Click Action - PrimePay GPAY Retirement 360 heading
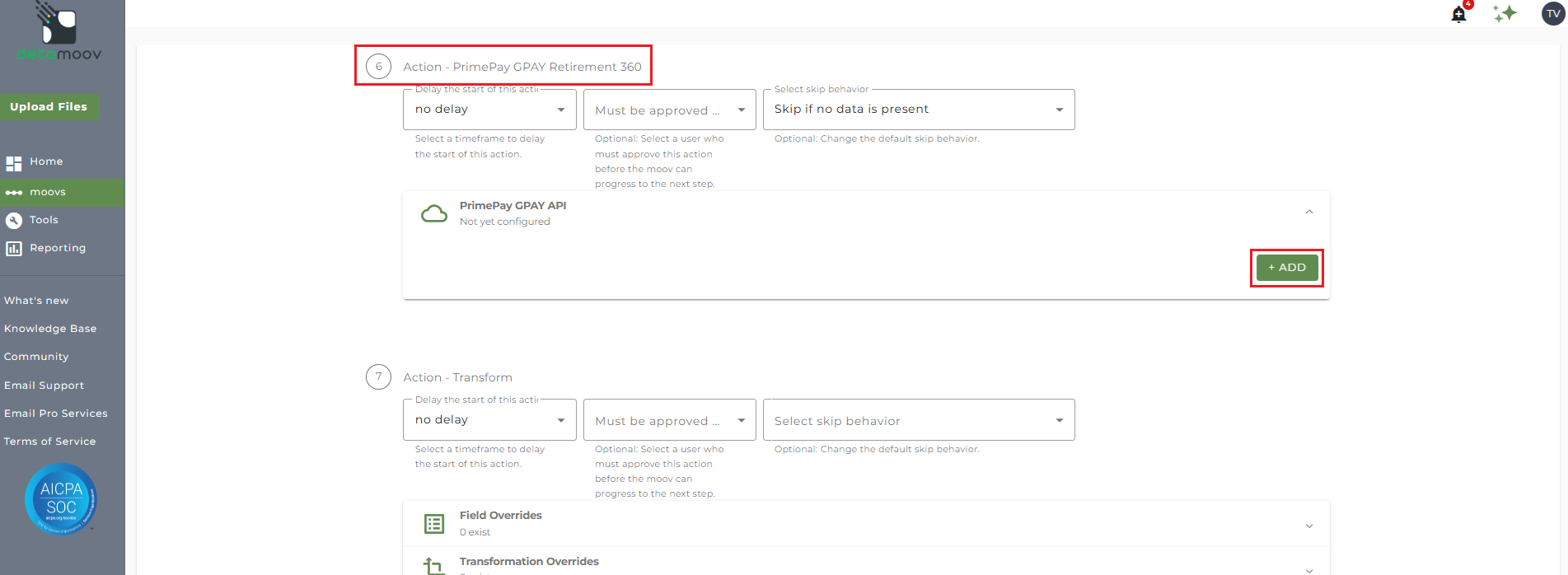Image resolution: width=1568 pixels, height=575 pixels. coord(522,67)
